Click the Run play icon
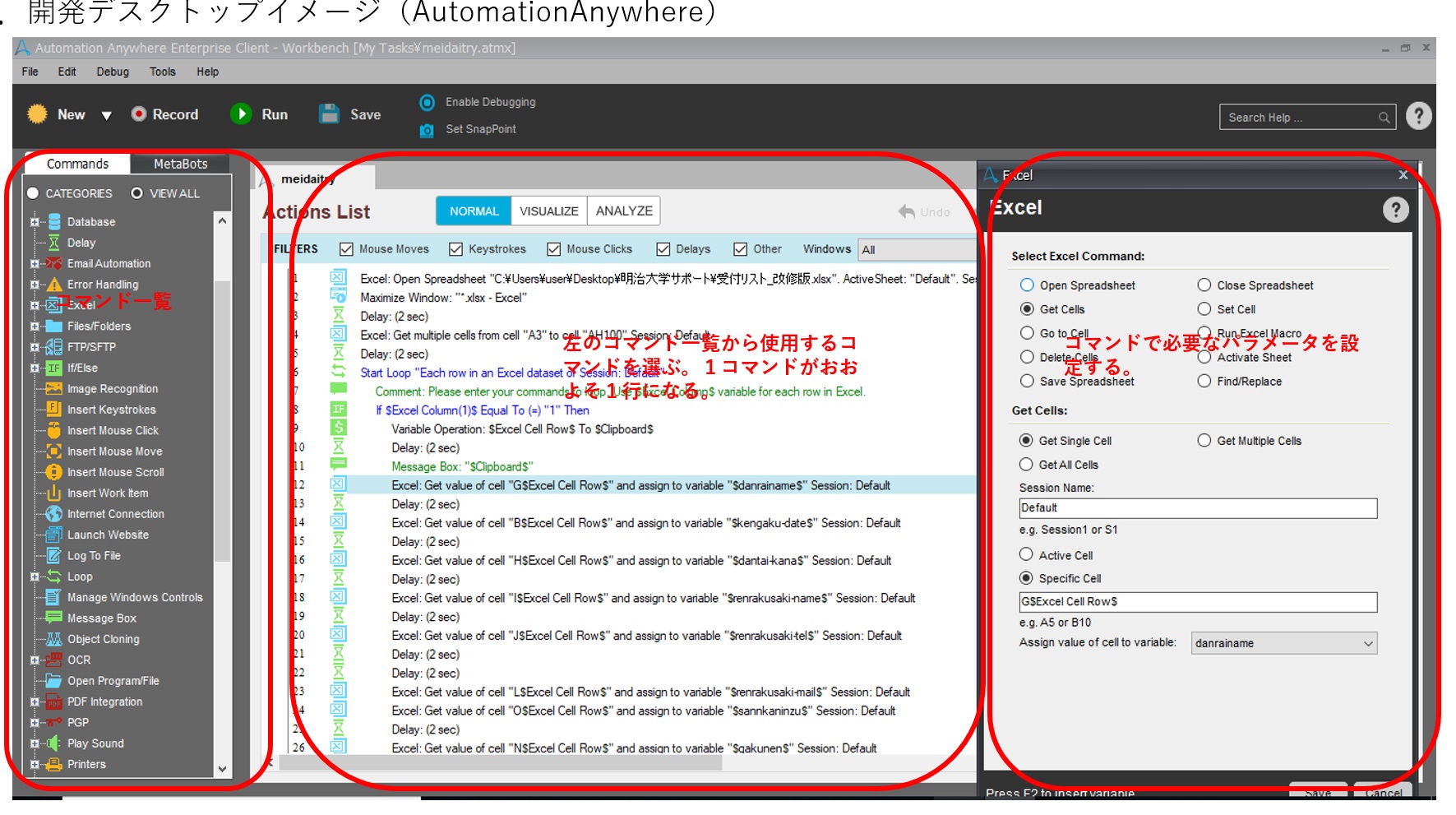Image resolution: width=1456 pixels, height=815 pixels. click(x=241, y=113)
